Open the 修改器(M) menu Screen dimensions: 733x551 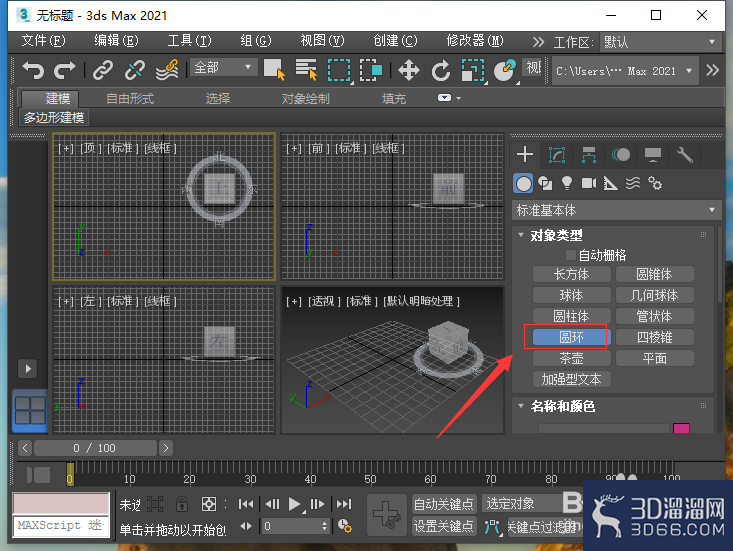click(474, 41)
